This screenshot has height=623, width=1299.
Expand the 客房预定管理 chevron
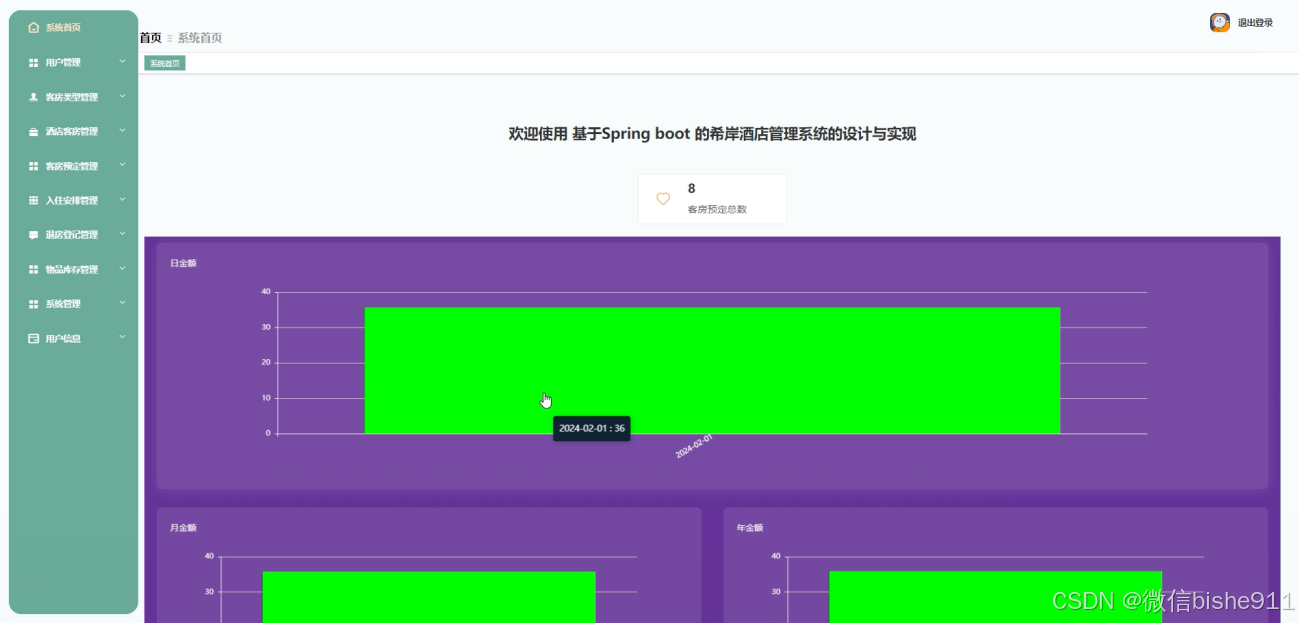pos(122,165)
